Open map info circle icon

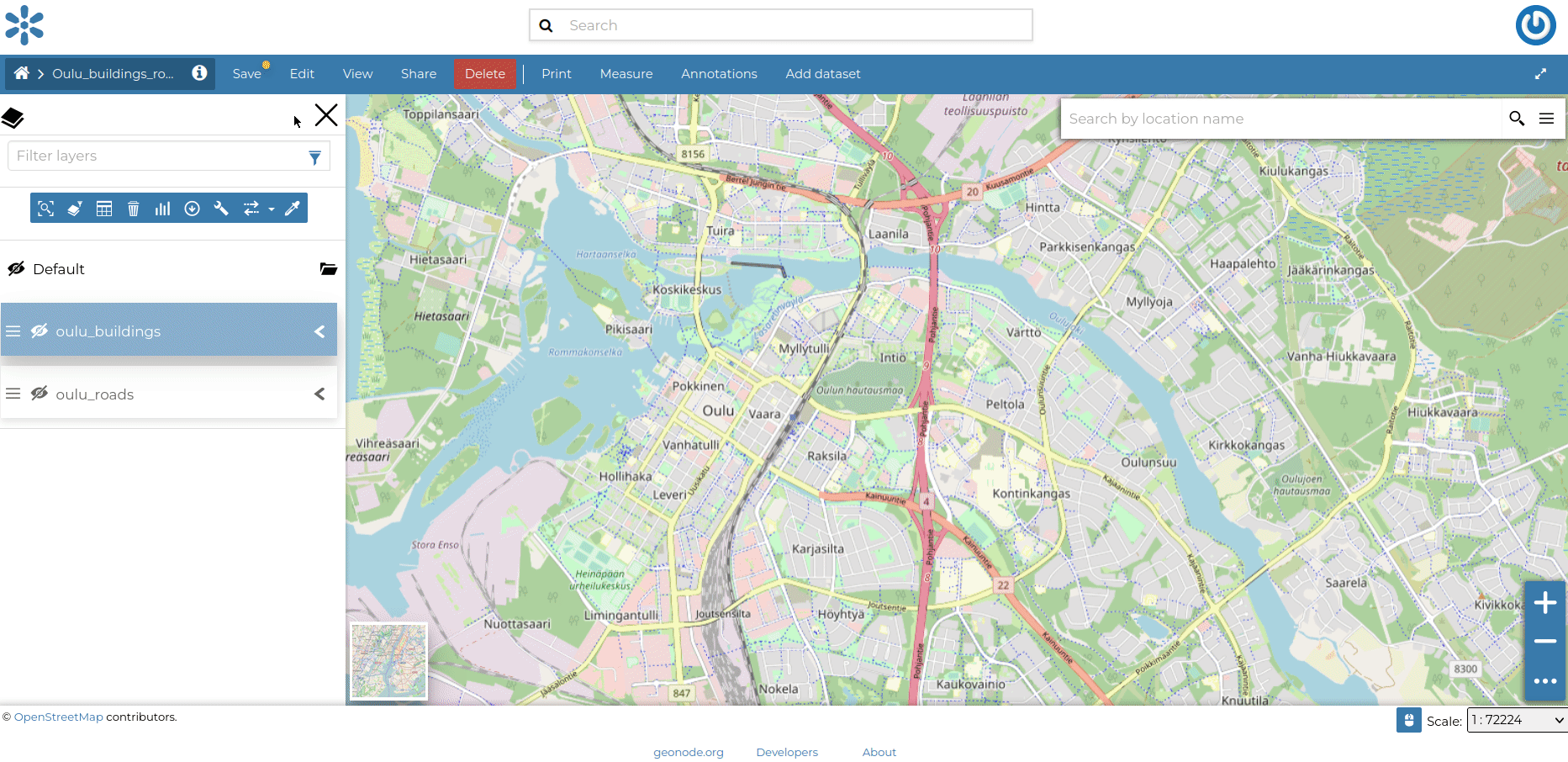pos(199,73)
